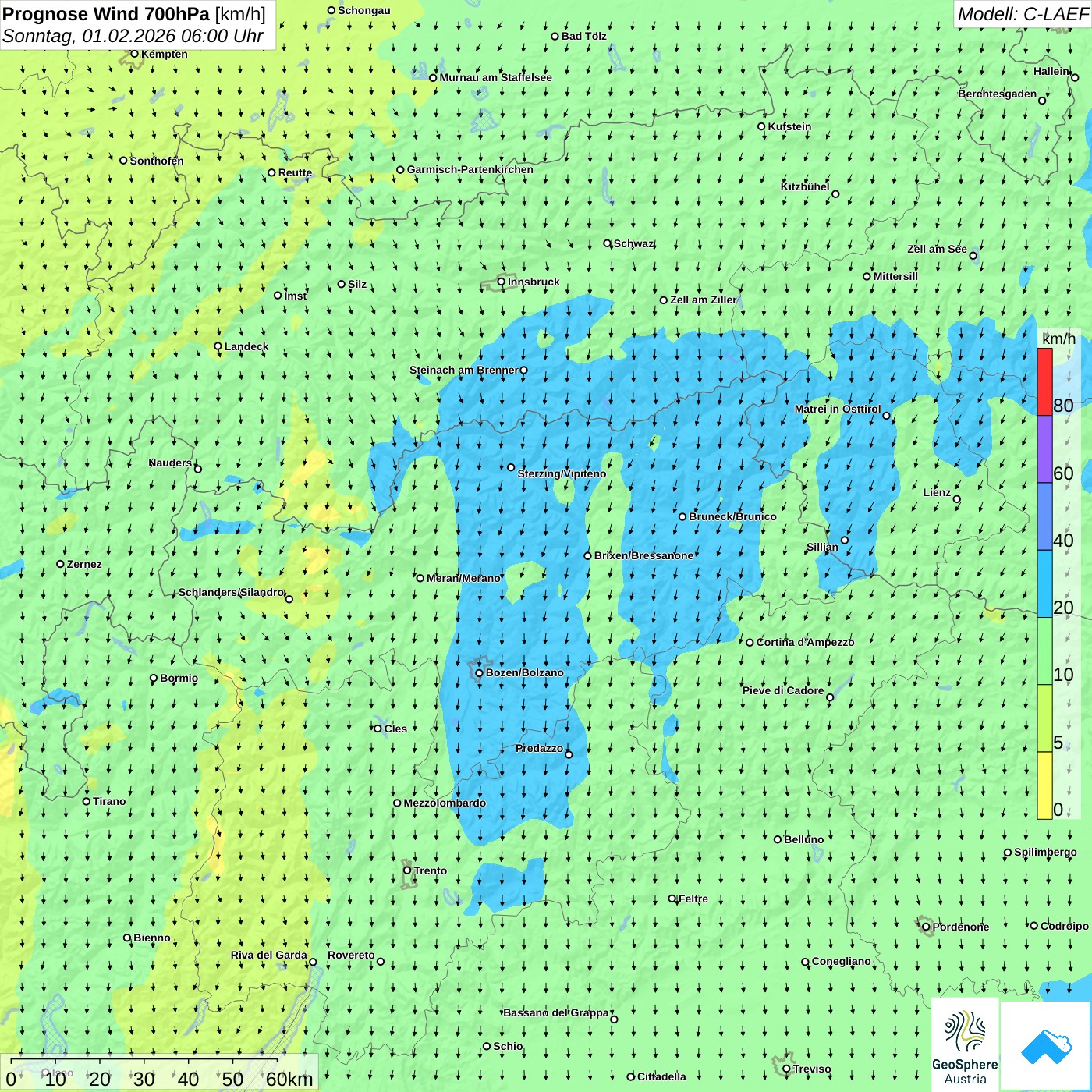Image resolution: width=1092 pixels, height=1092 pixels.
Task: Click the Bassano del Grappa label
Action: pyautogui.click(x=556, y=1012)
